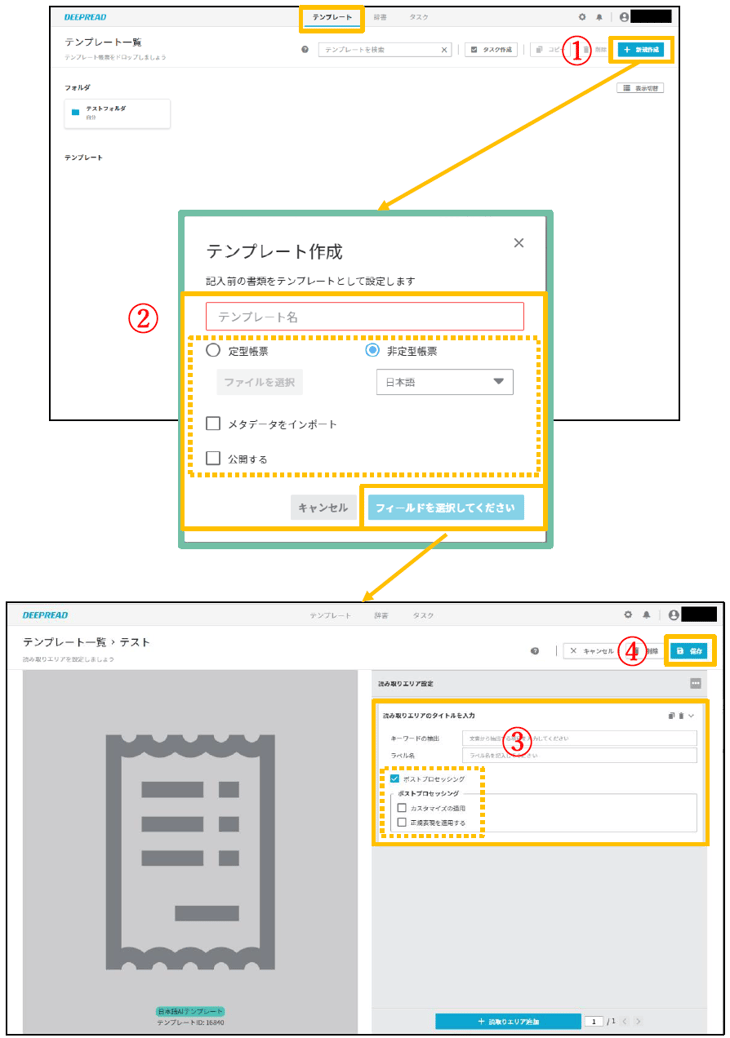The width and height of the screenshot is (730, 1038).
Task: Click the 表示切替 view switch button
Action: coord(641,88)
